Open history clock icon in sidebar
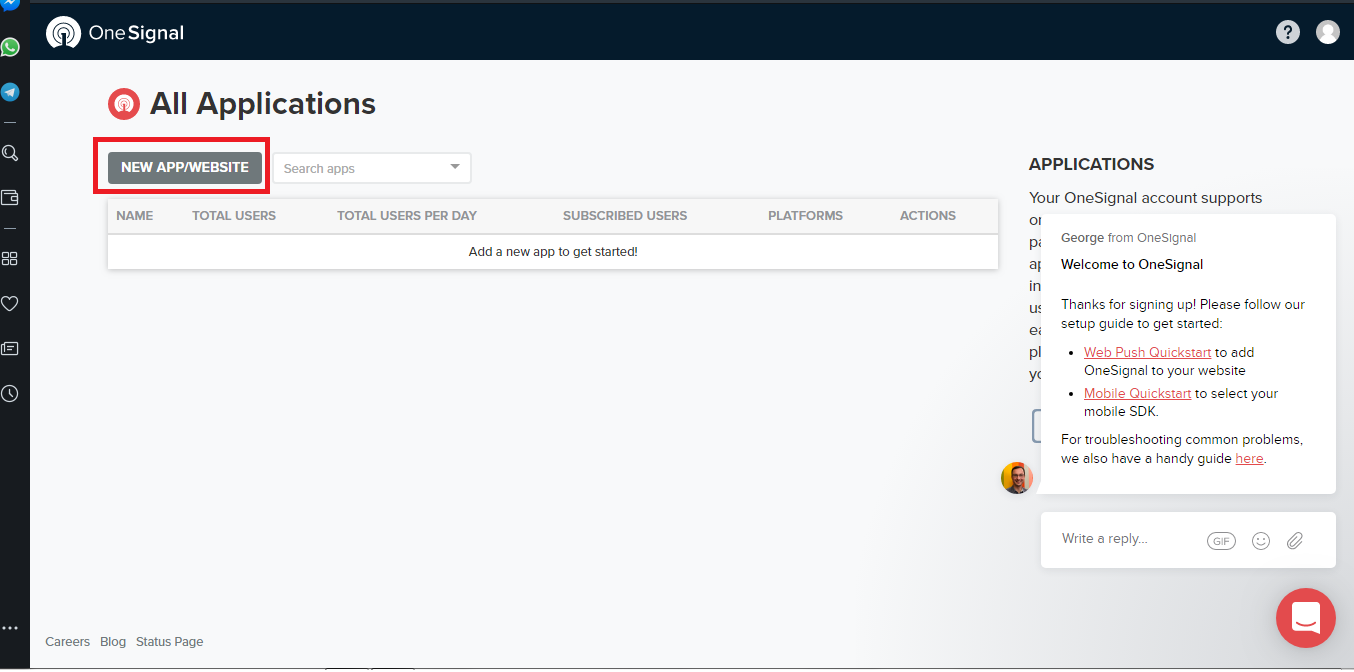This screenshot has height=672, width=1354. coord(10,394)
